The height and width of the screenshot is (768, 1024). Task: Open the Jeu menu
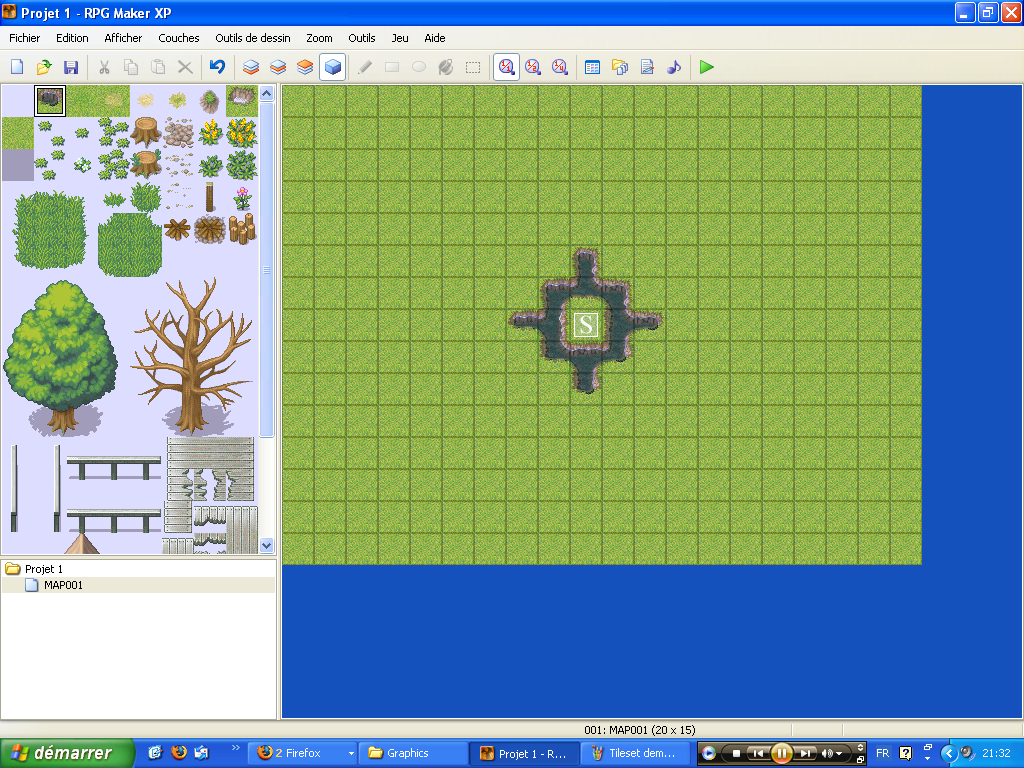pyautogui.click(x=400, y=38)
